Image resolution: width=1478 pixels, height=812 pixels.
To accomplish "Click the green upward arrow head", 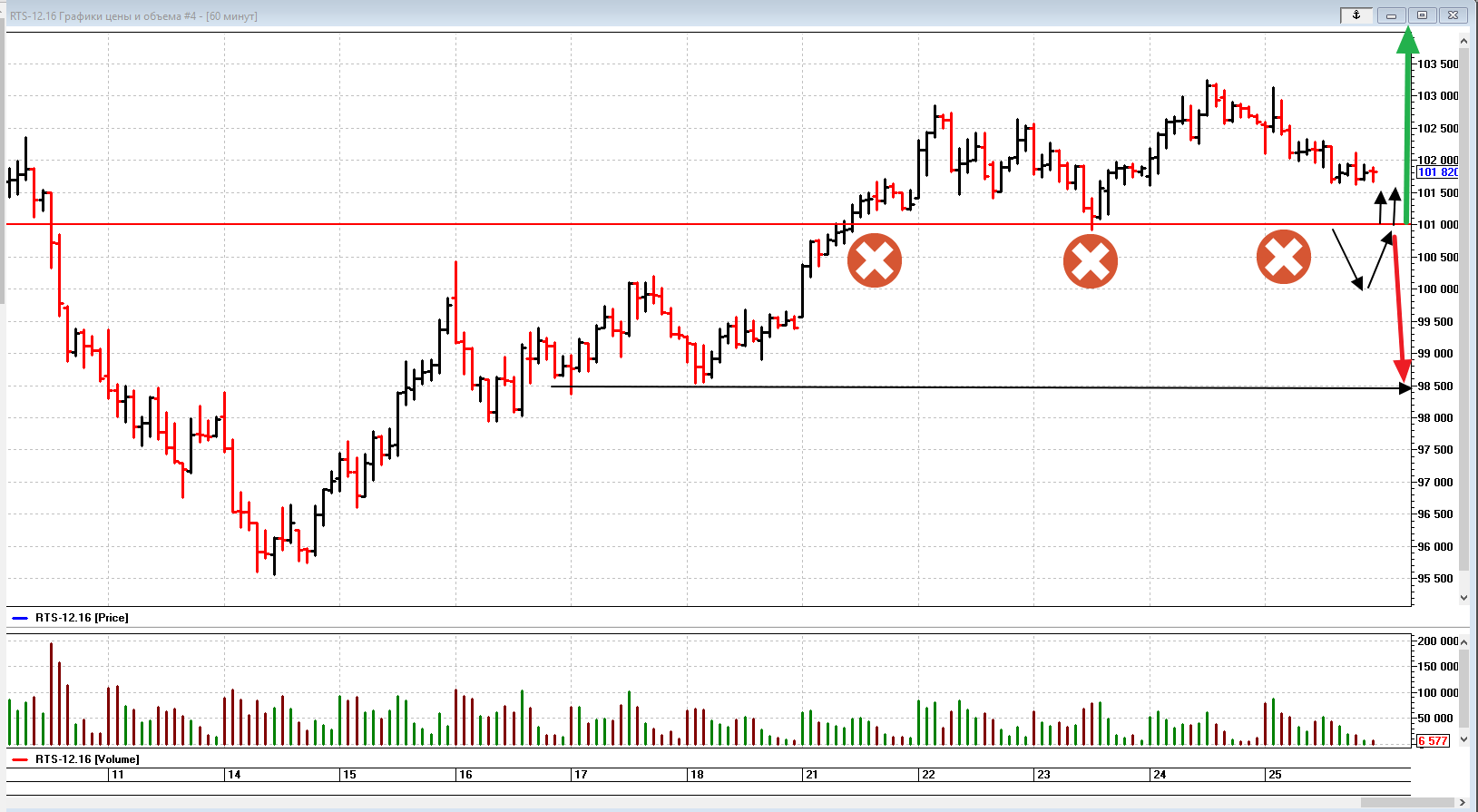I will 1407,41.
